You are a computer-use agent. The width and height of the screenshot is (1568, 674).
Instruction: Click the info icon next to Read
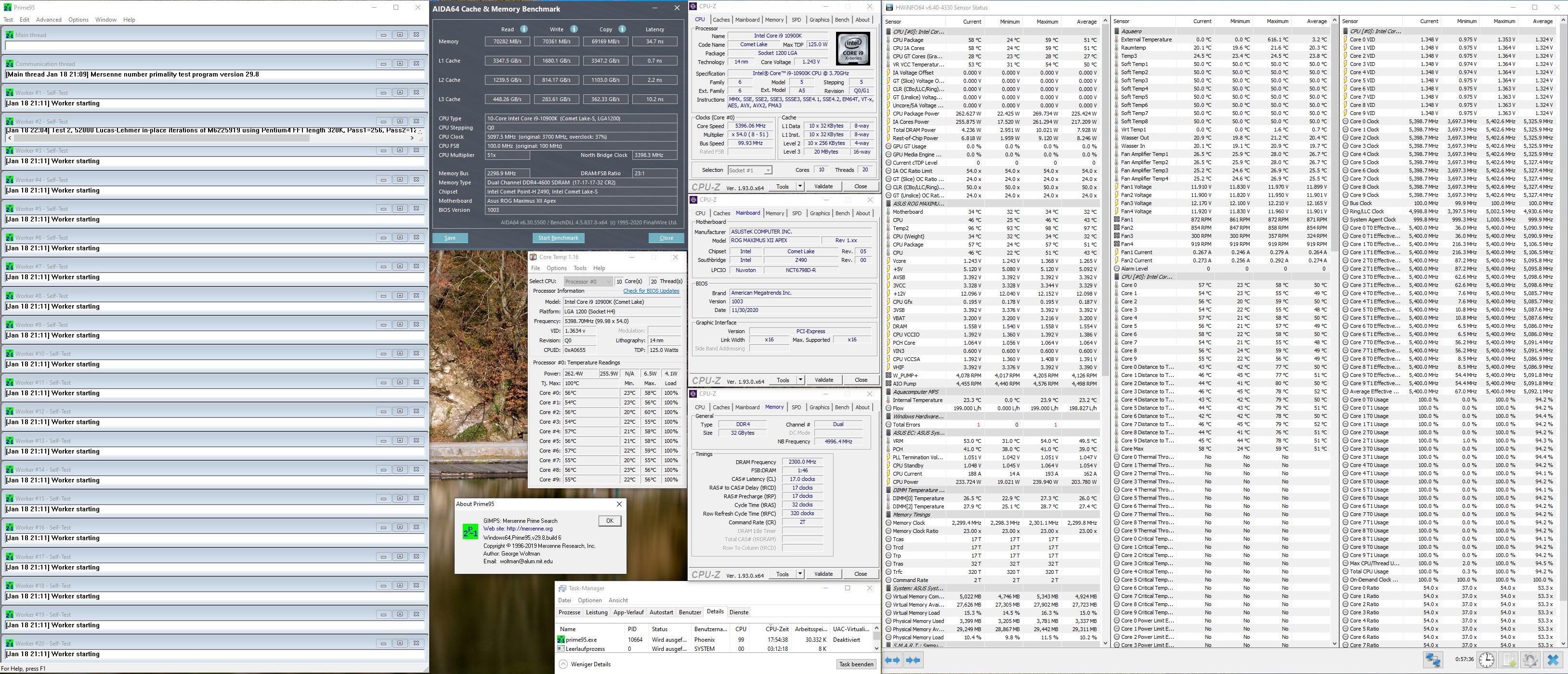(x=523, y=29)
